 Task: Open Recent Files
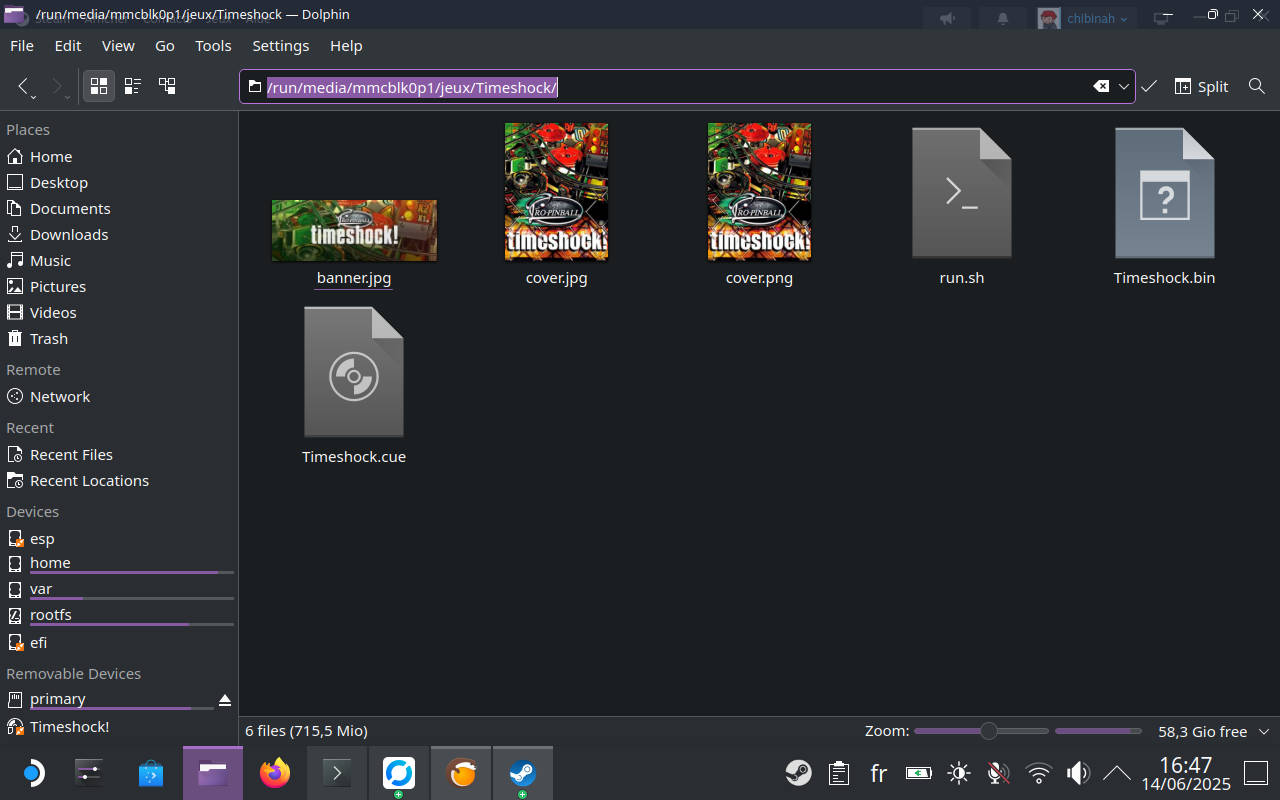click(x=119, y=455)
